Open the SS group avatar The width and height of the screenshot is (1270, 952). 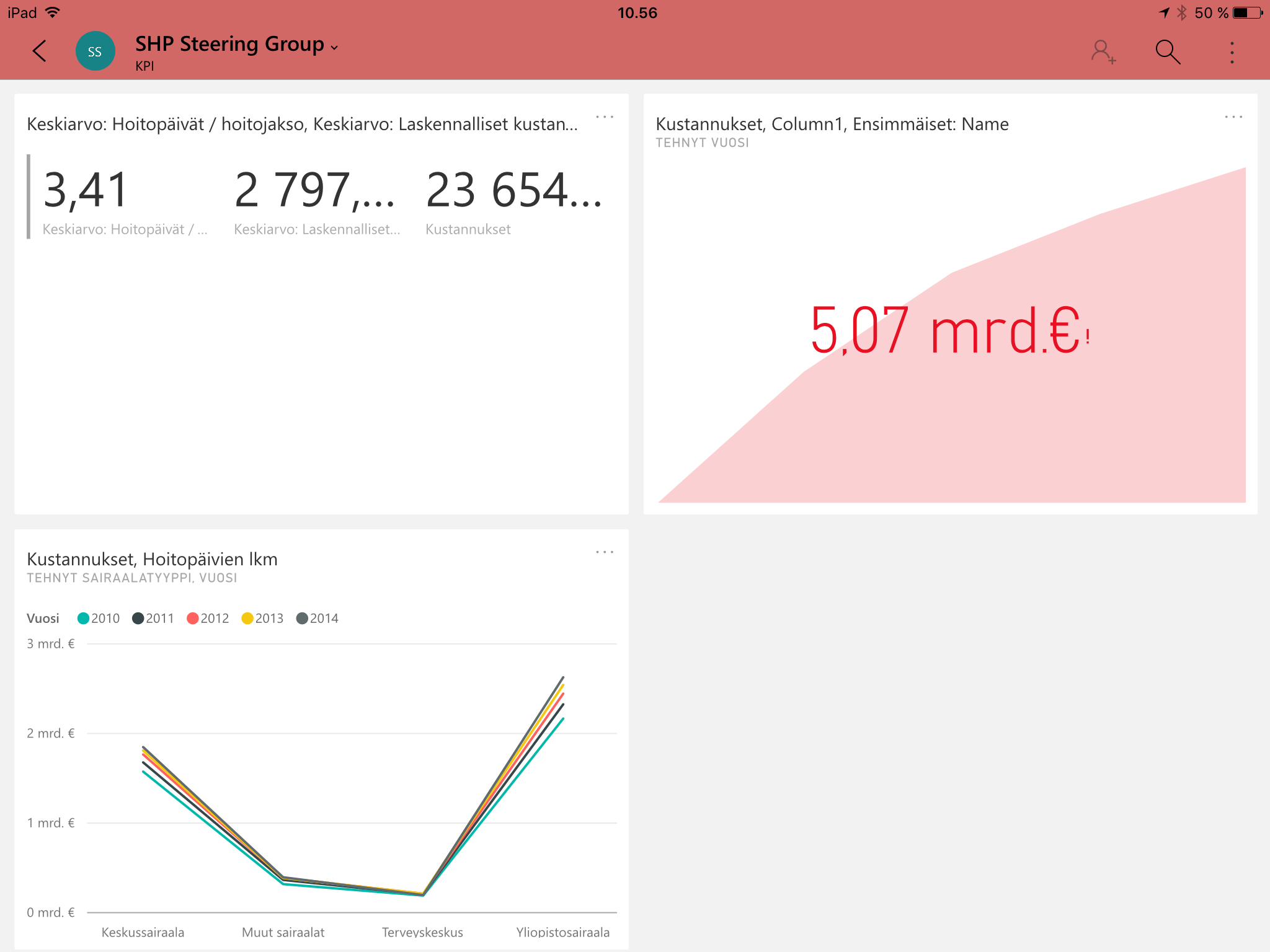95,51
